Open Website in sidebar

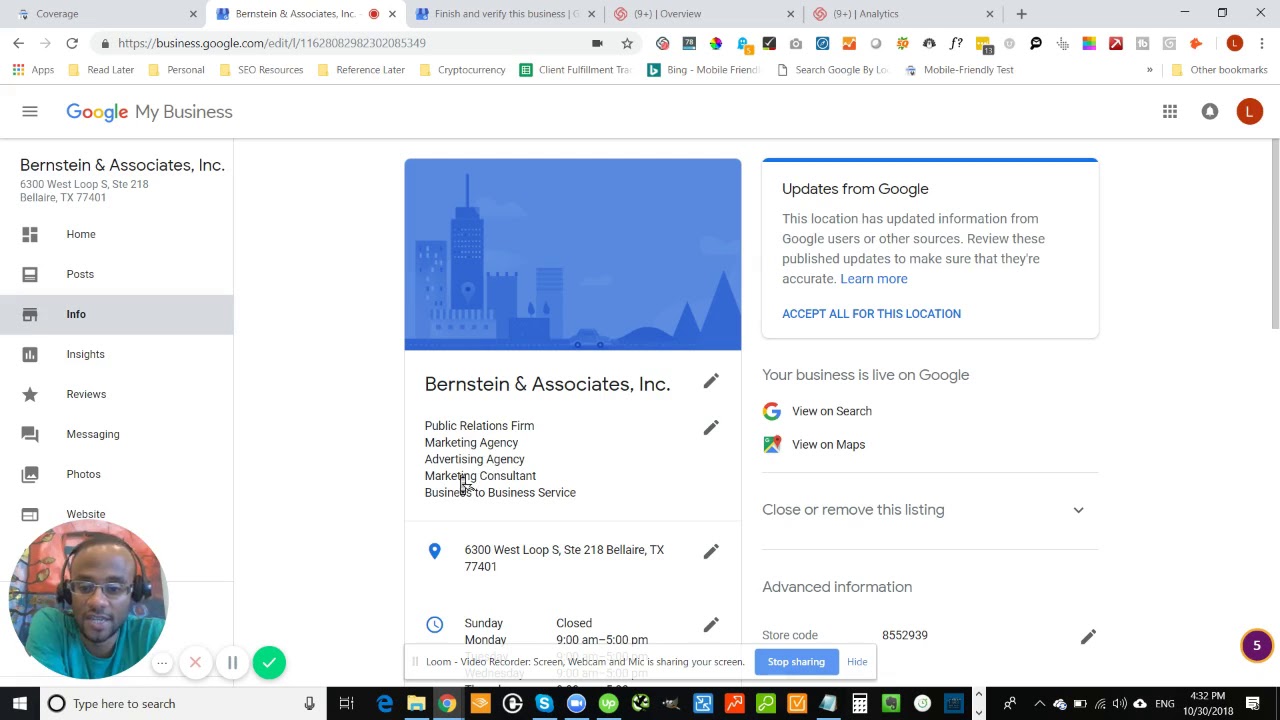tap(117, 514)
